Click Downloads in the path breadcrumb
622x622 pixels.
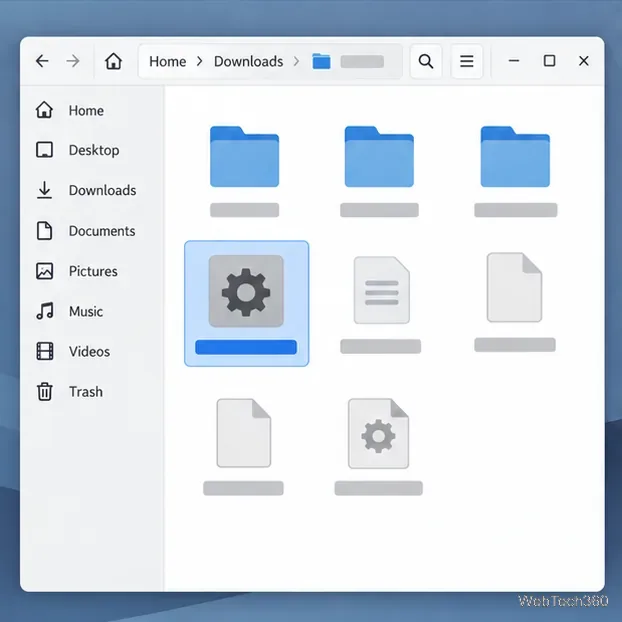(249, 61)
